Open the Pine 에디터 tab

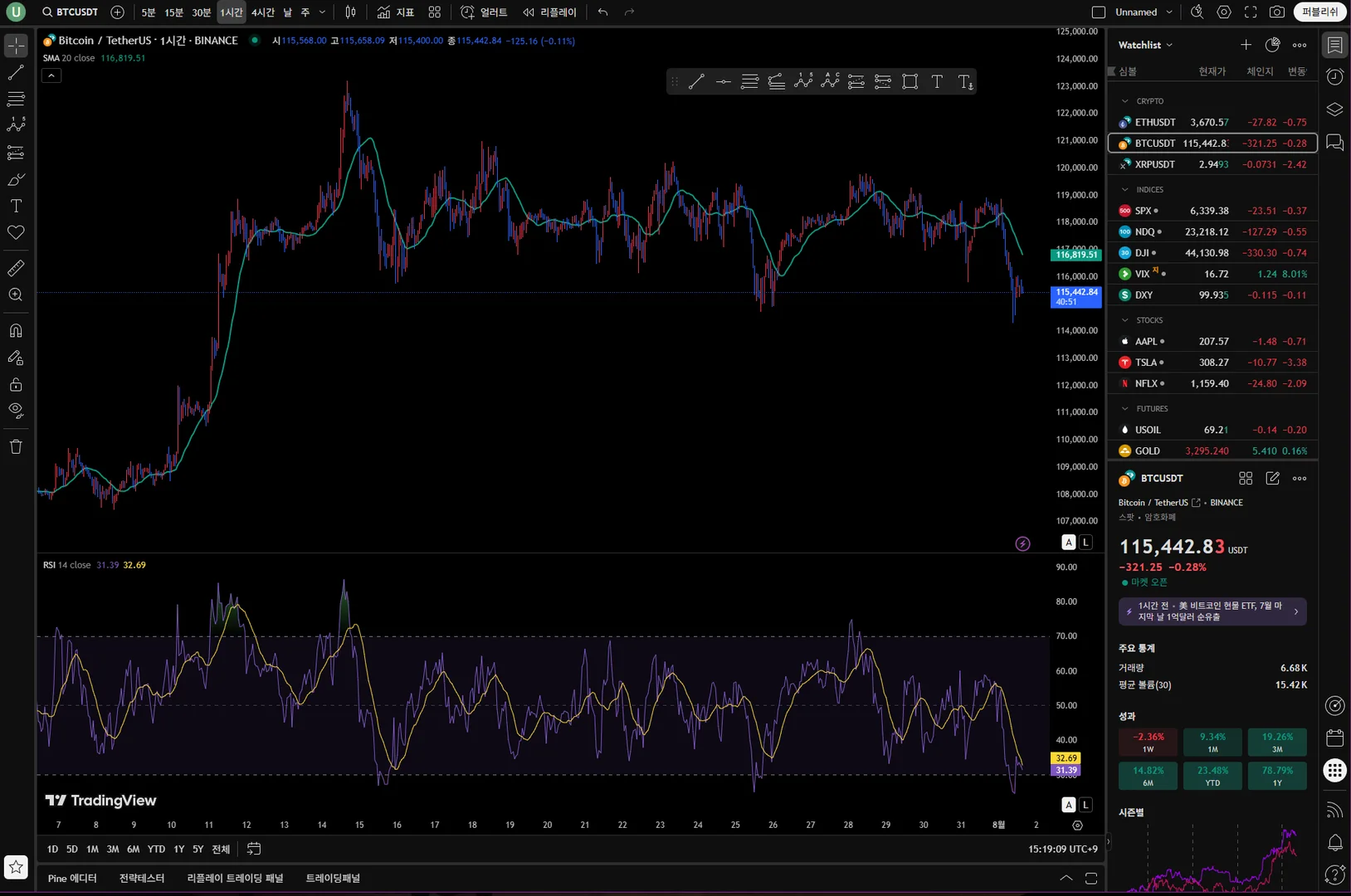[x=72, y=878]
